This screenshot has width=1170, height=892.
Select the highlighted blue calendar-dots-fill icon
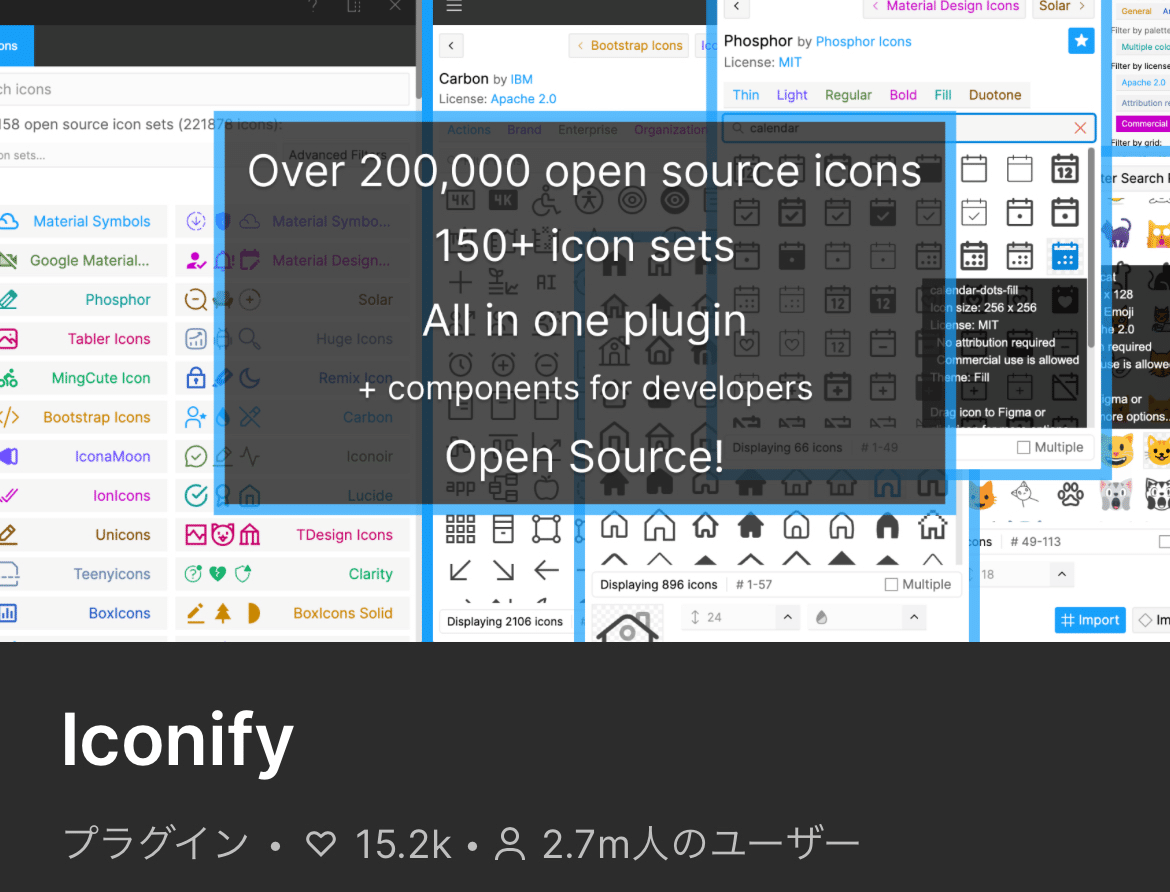point(1065,256)
